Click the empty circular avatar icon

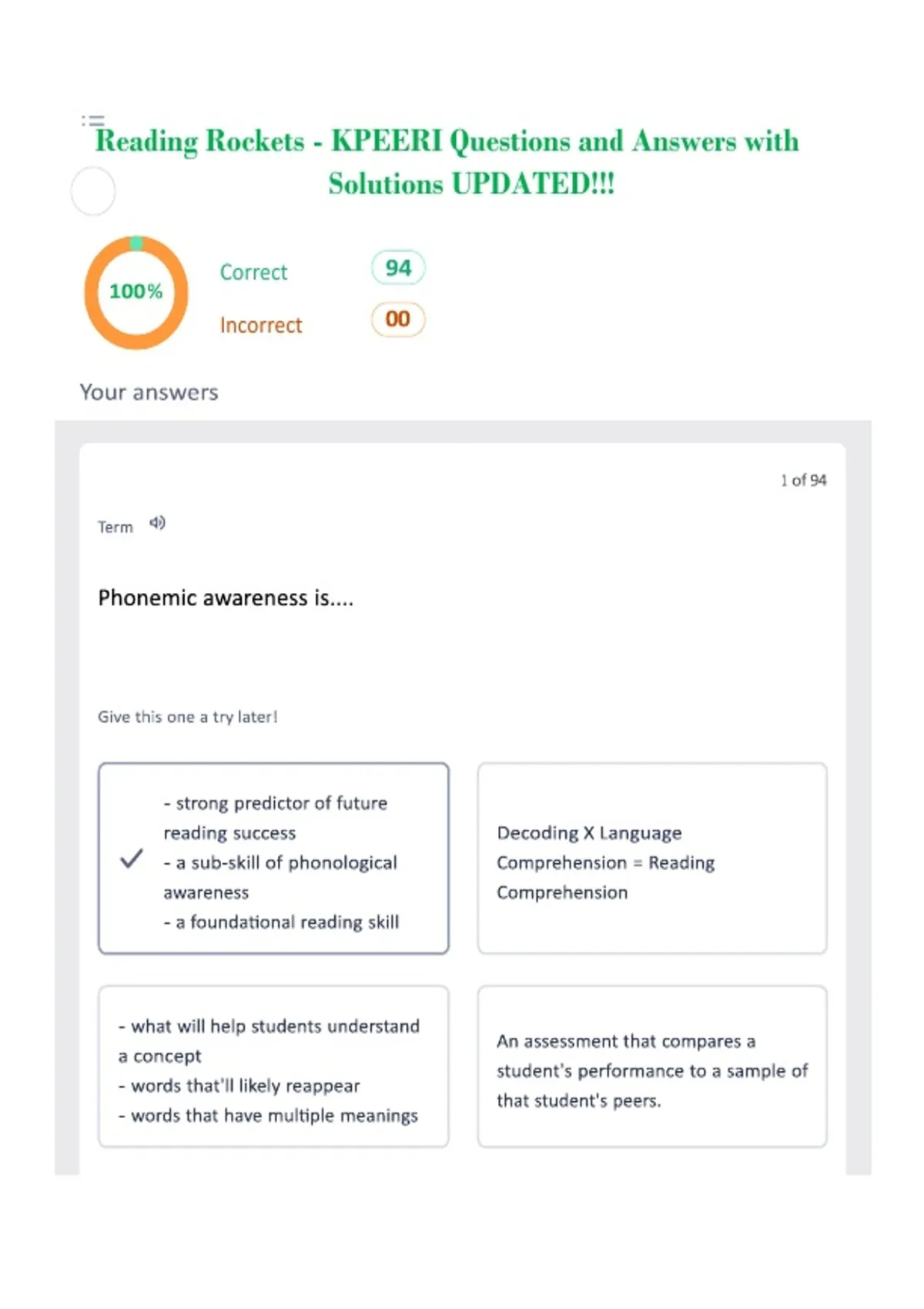(x=93, y=191)
